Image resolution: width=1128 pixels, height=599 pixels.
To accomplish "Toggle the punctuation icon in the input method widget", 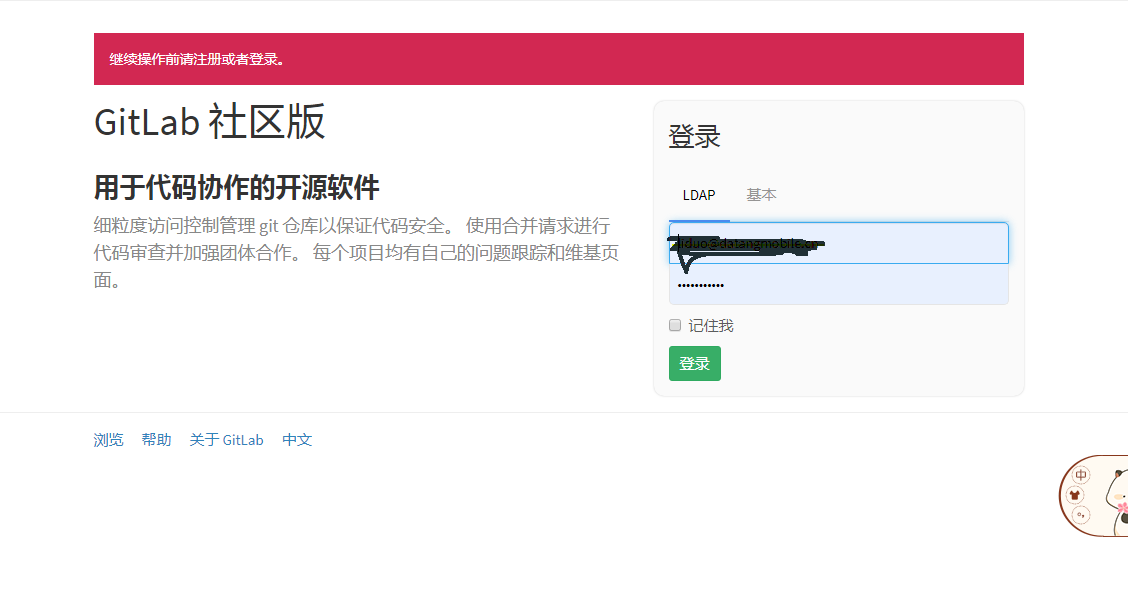I will (x=1081, y=516).
